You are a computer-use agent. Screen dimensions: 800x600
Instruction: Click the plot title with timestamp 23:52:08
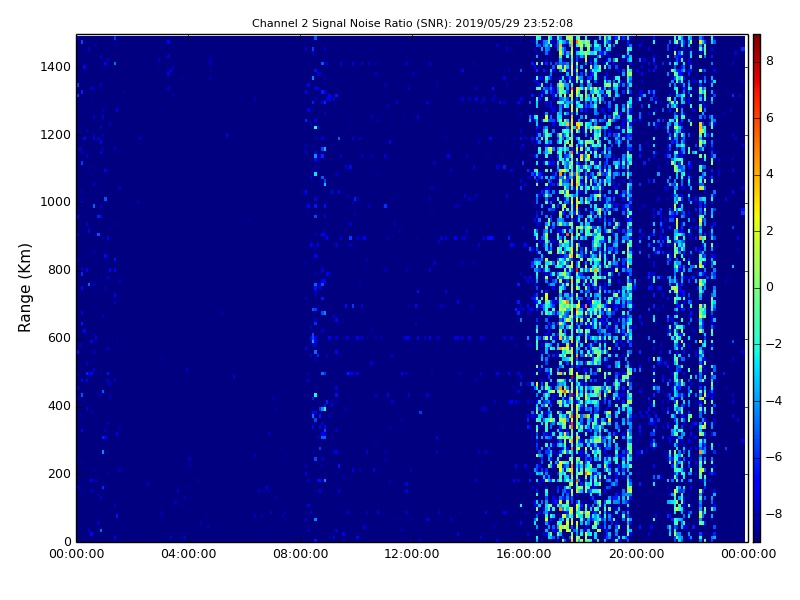click(412, 23)
